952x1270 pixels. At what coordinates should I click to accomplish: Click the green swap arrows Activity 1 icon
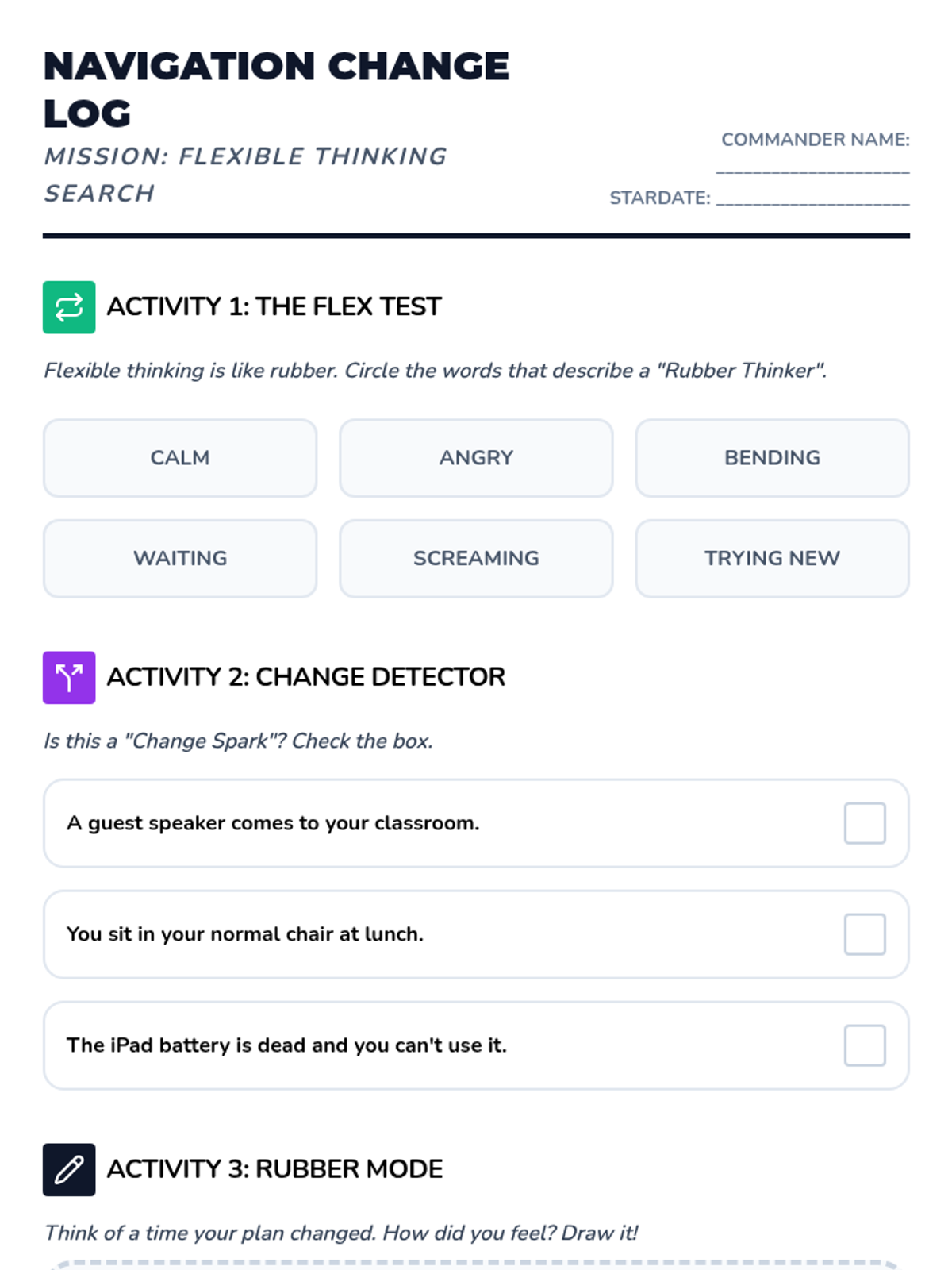(69, 307)
